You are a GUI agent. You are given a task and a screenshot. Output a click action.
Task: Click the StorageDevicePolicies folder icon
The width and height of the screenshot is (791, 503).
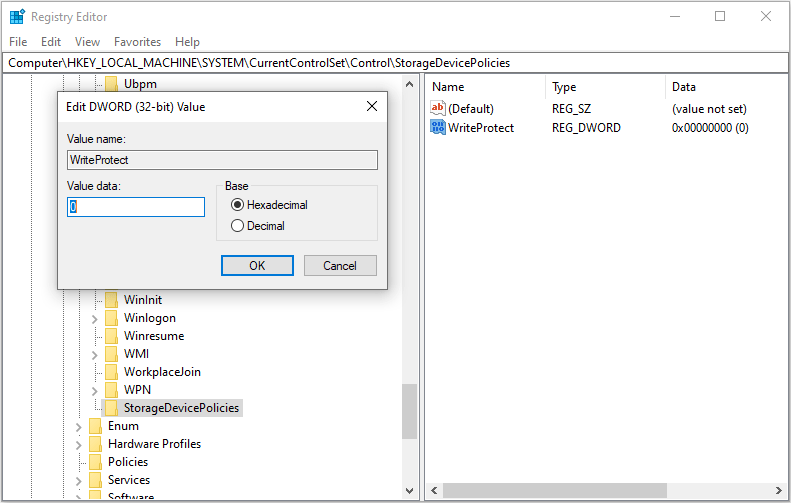111,408
